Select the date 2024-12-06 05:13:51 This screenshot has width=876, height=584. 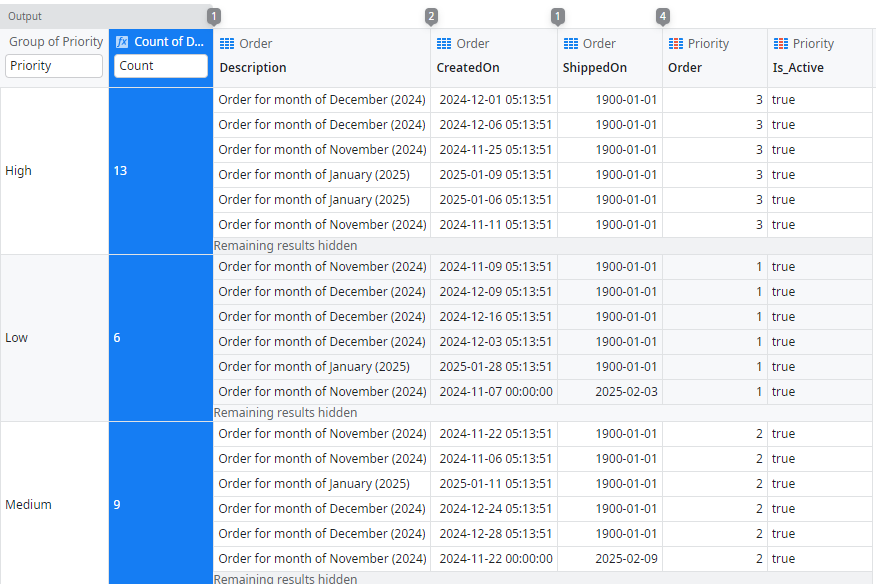496,125
